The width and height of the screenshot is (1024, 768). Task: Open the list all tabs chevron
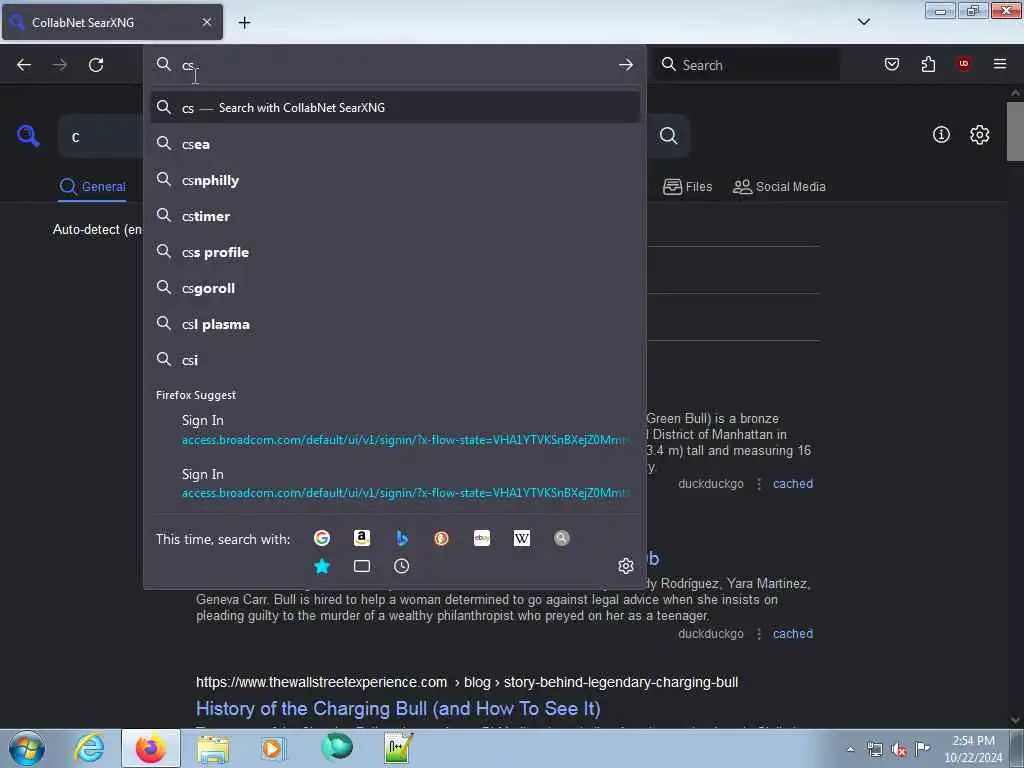tap(863, 22)
